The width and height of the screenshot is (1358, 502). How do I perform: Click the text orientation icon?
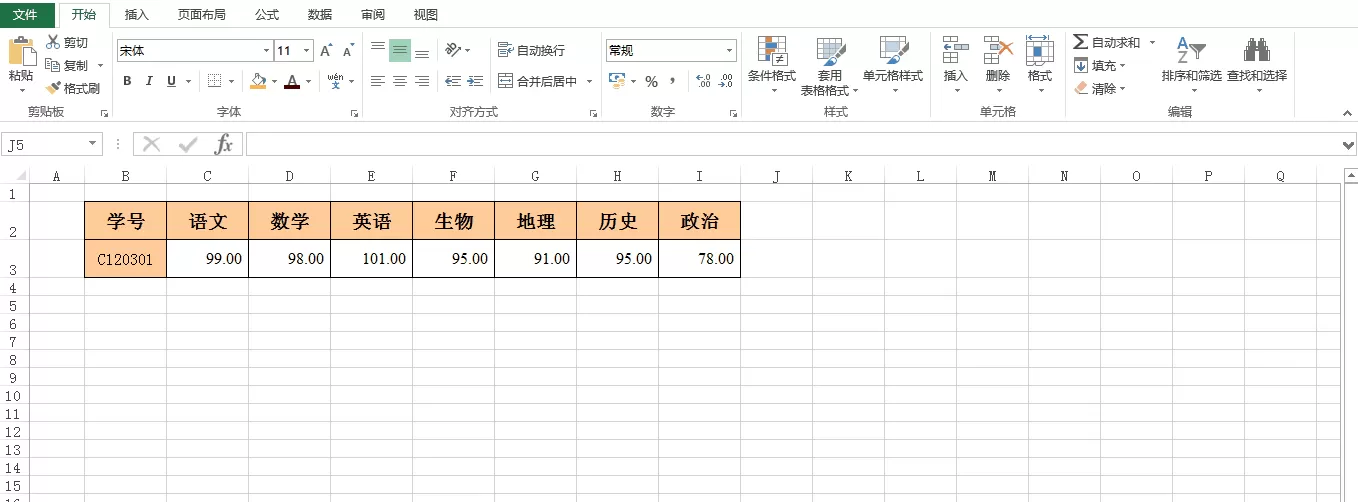[453, 50]
